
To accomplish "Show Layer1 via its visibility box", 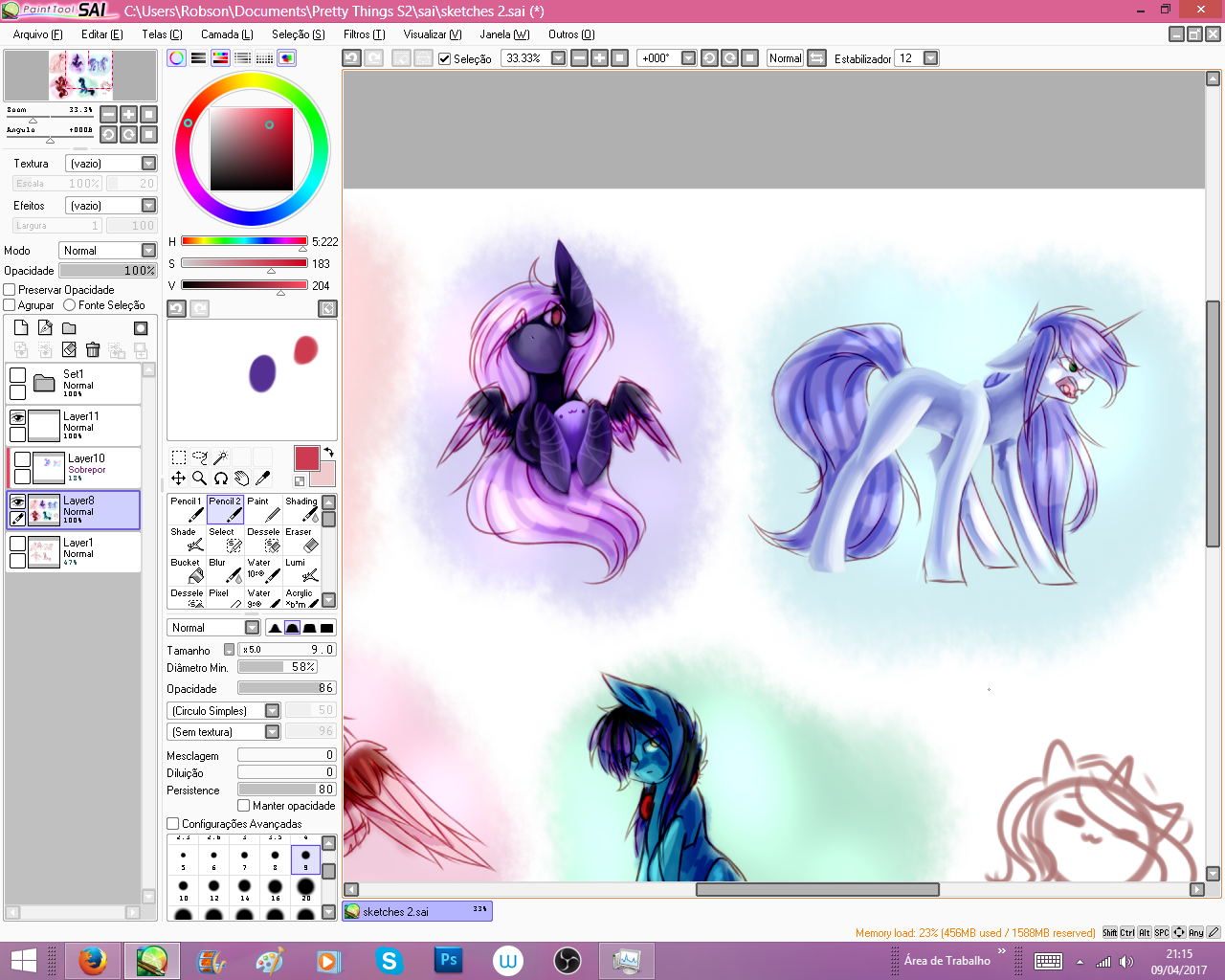I will (x=17, y=544).
